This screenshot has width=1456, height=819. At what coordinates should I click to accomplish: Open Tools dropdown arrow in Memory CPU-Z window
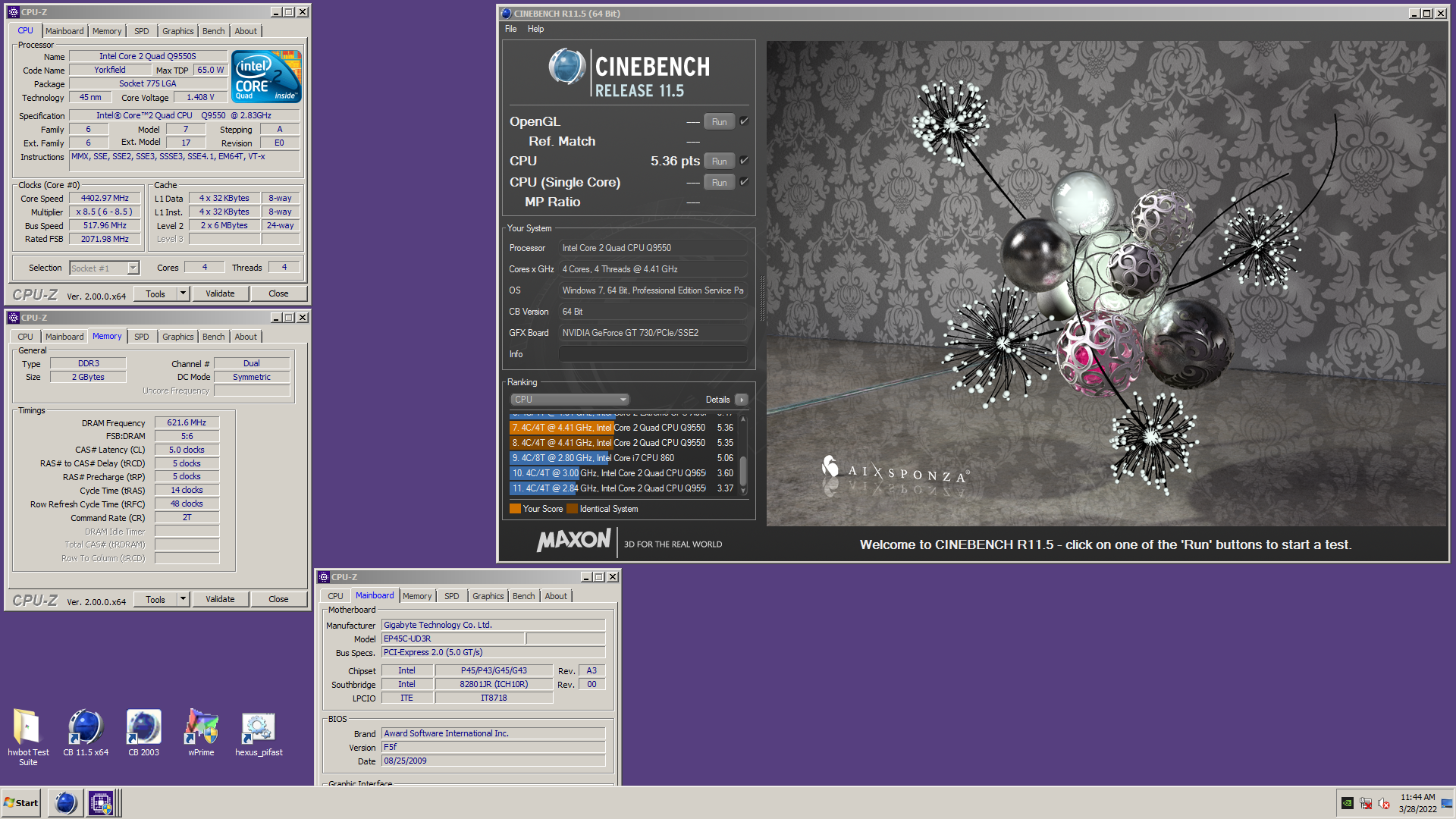[183, 599]
